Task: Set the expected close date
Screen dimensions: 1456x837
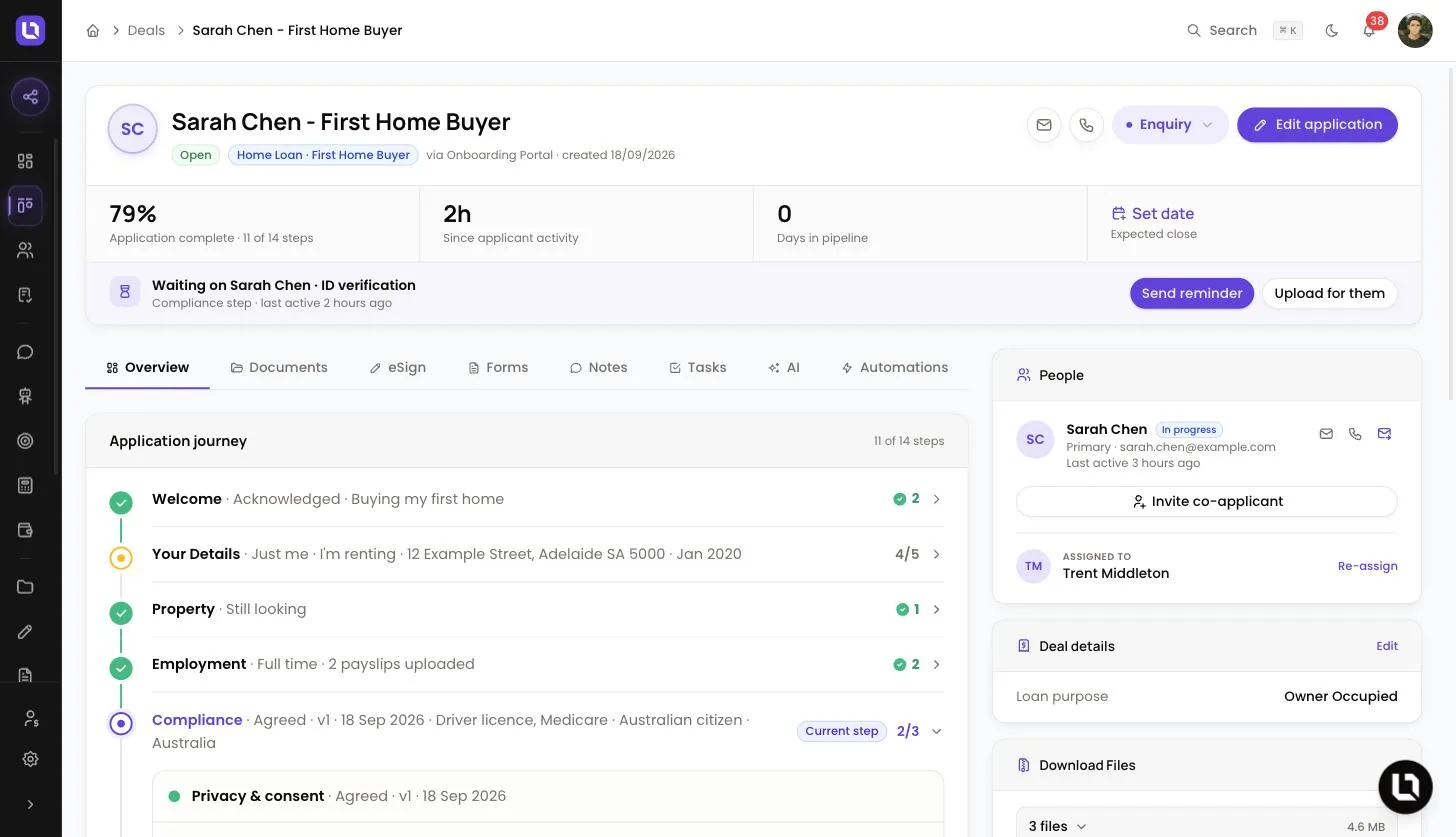Action: point(1153,213)
